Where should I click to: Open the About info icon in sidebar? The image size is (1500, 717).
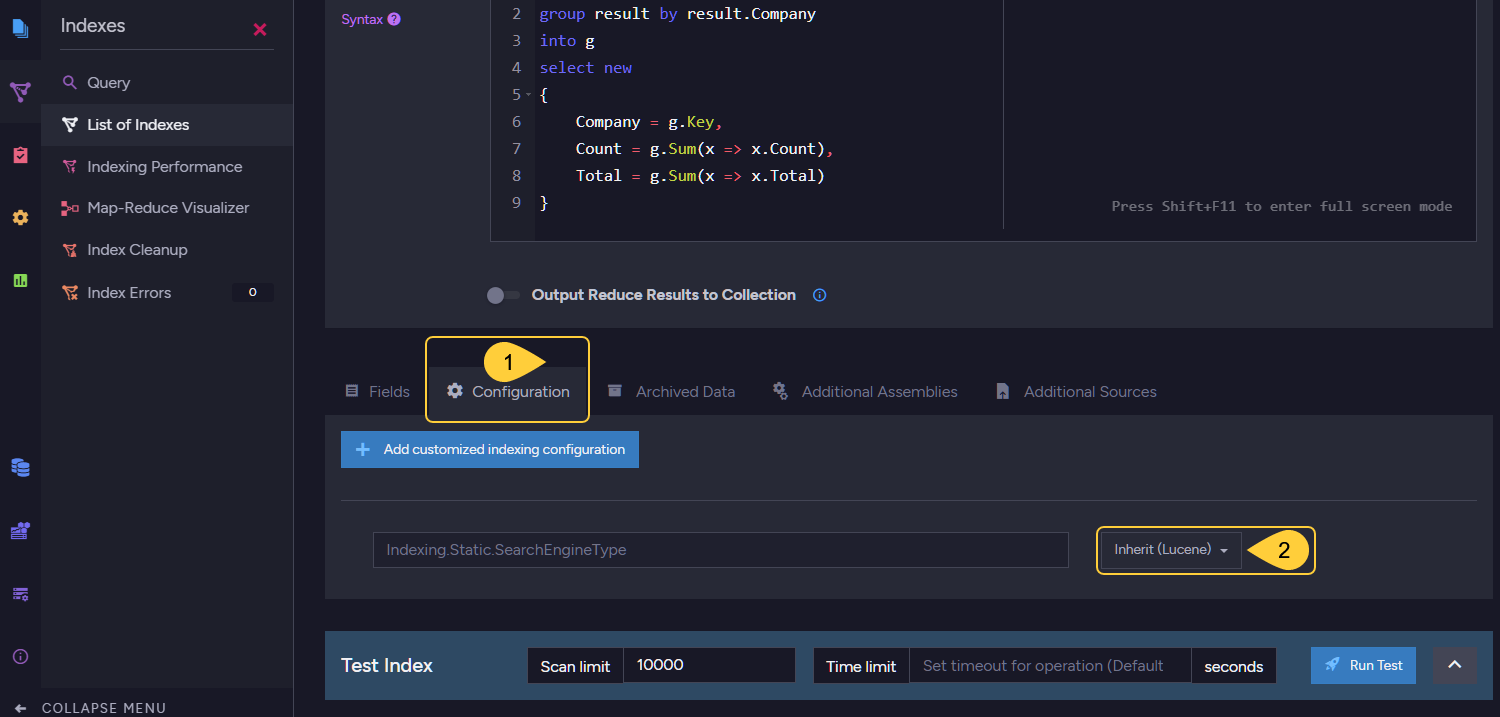pyautogui.click(x=20, y=657)
